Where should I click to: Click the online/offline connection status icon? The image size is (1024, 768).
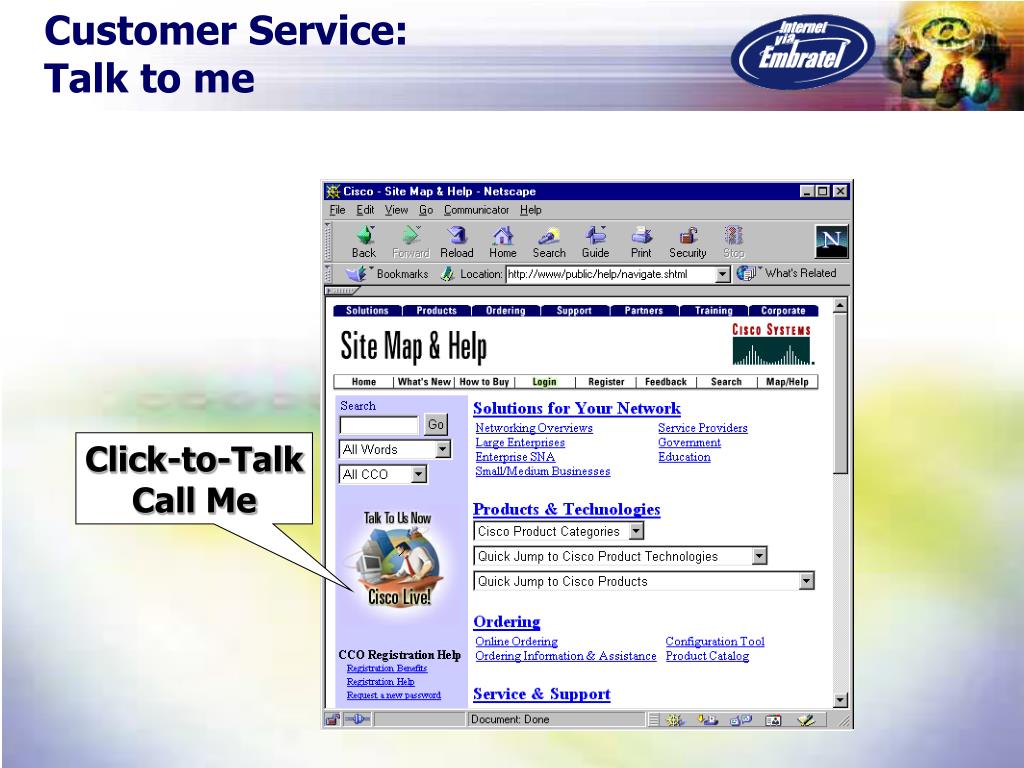(x=357, y=720)
